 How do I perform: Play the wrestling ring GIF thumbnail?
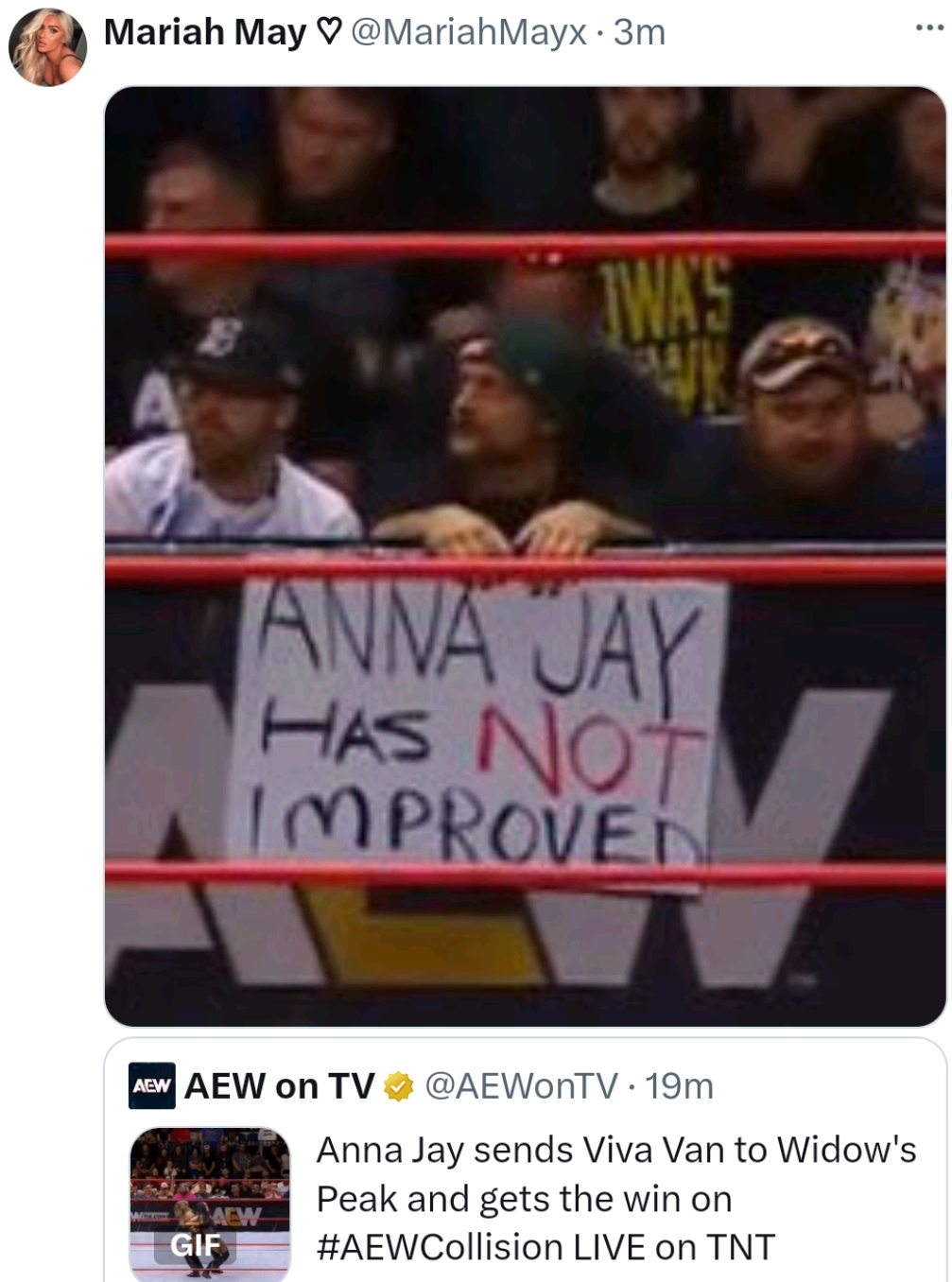210,1204
